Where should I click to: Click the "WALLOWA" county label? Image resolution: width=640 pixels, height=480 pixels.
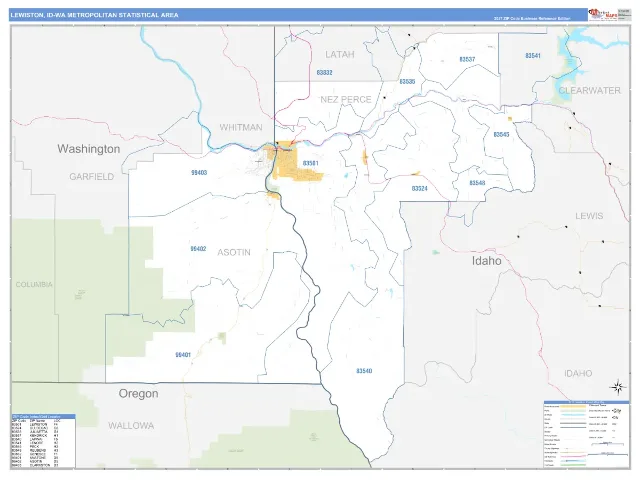(131, 426)
